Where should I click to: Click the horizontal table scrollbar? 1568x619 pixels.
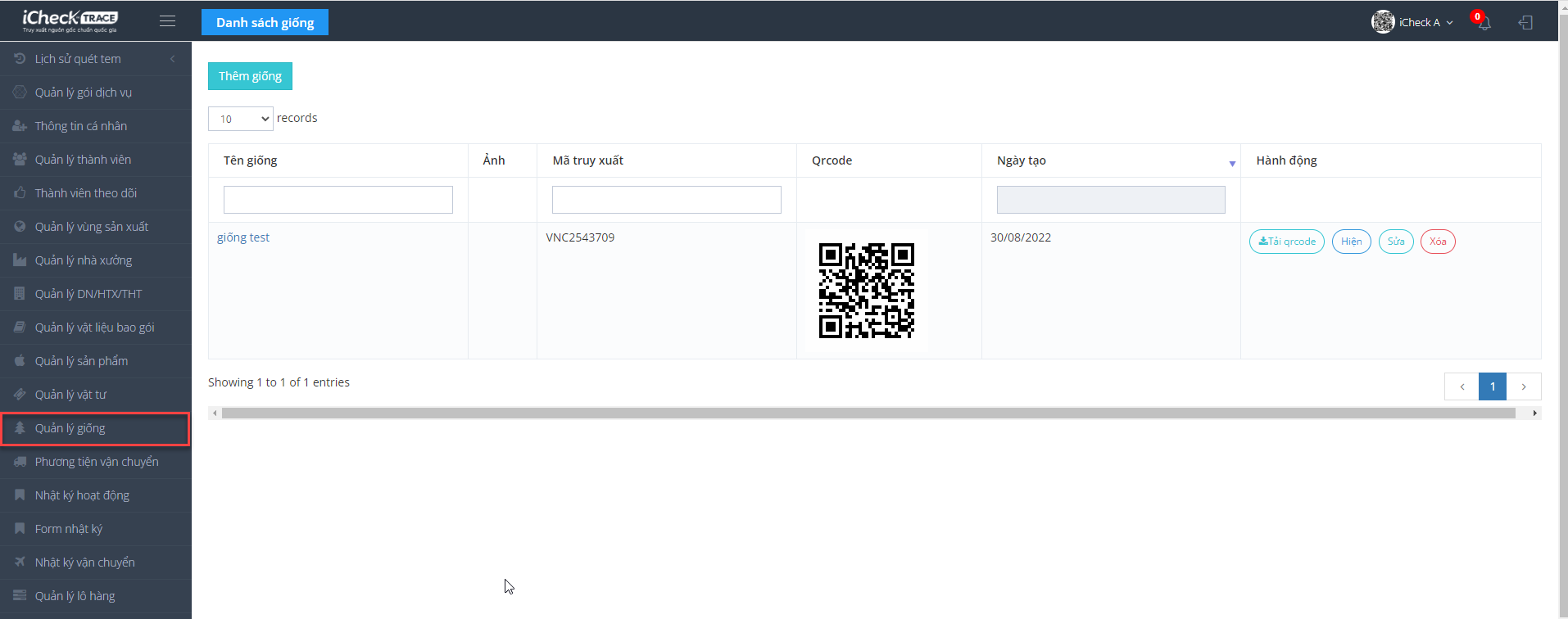click(868, 413)
